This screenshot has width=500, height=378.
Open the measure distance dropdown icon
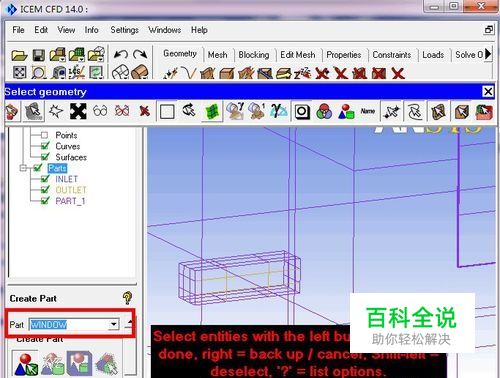[59, 72]
